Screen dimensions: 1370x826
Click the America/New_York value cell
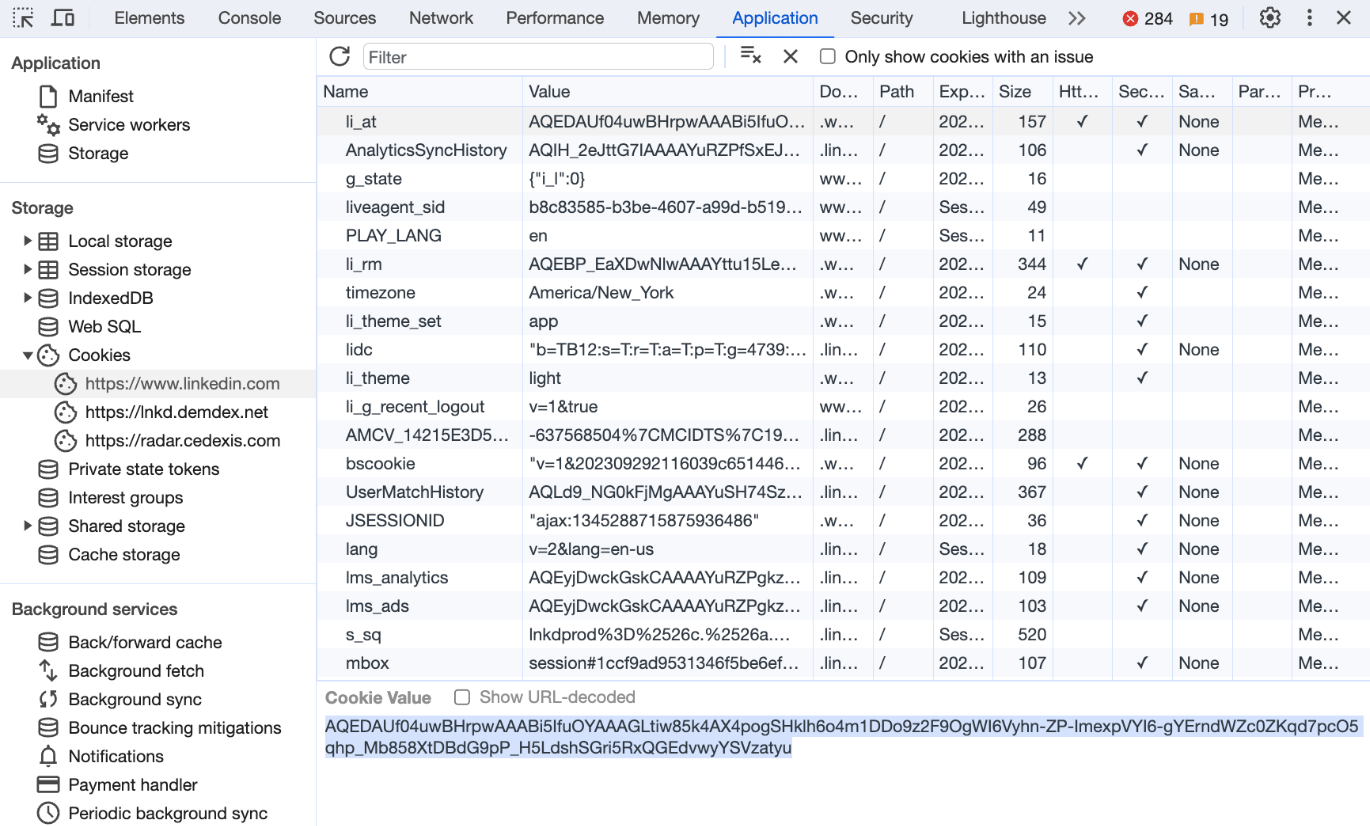point(668,293)
